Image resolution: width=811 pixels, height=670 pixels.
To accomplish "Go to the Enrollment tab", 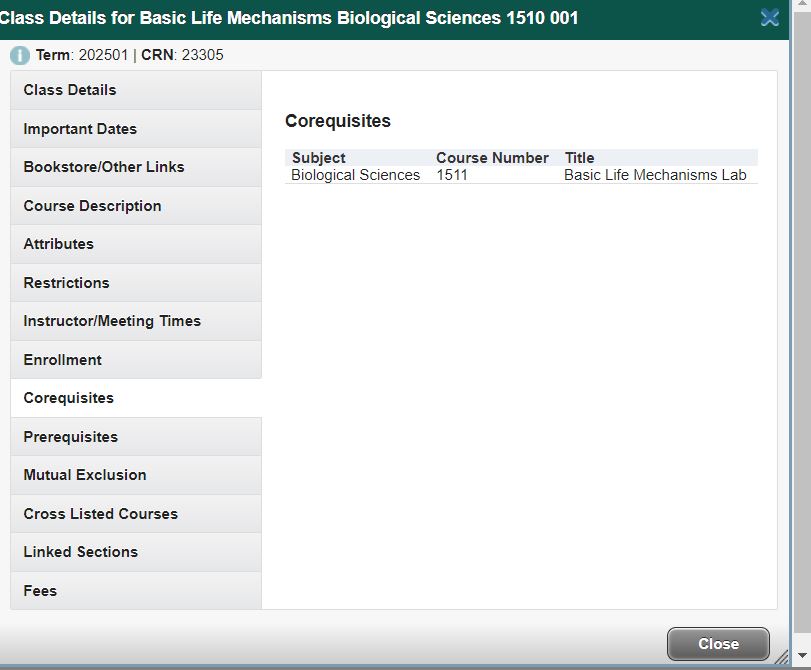I will (136, 360).
